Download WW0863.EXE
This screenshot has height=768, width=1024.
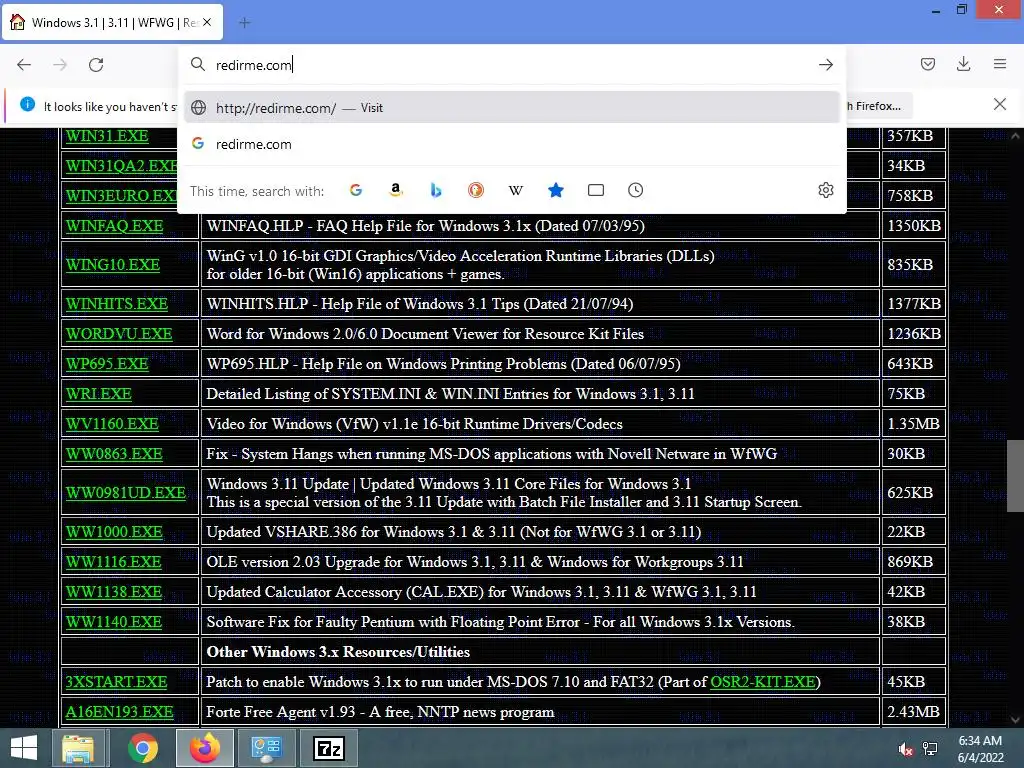114,454
